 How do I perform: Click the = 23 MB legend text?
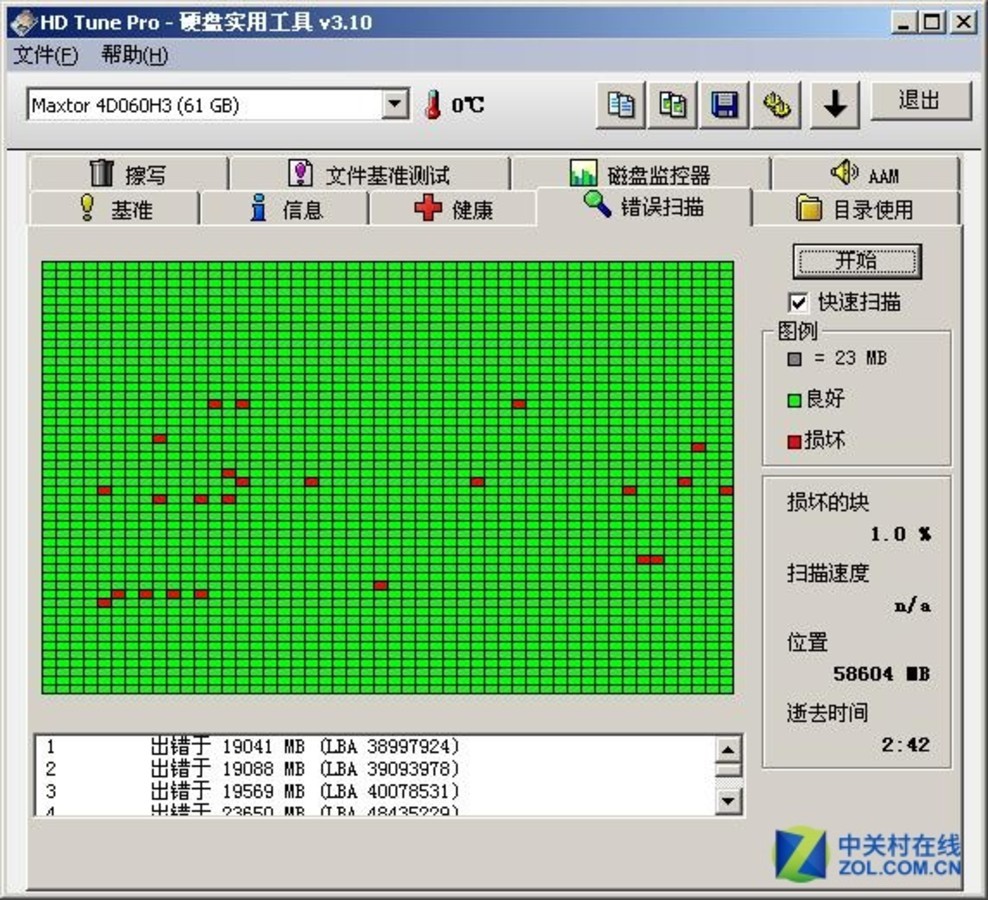851,358
